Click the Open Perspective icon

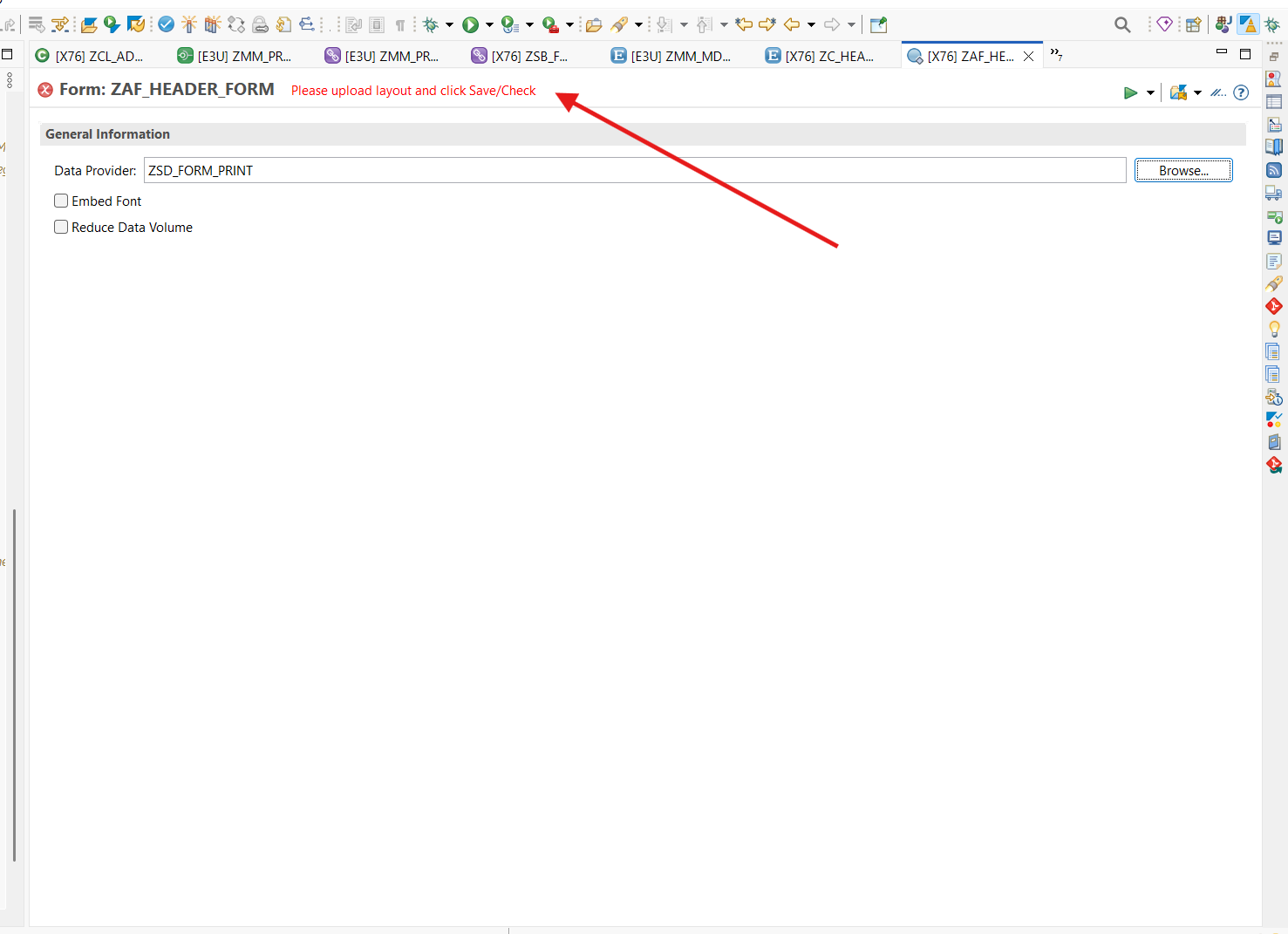(x=1193, y=24)
